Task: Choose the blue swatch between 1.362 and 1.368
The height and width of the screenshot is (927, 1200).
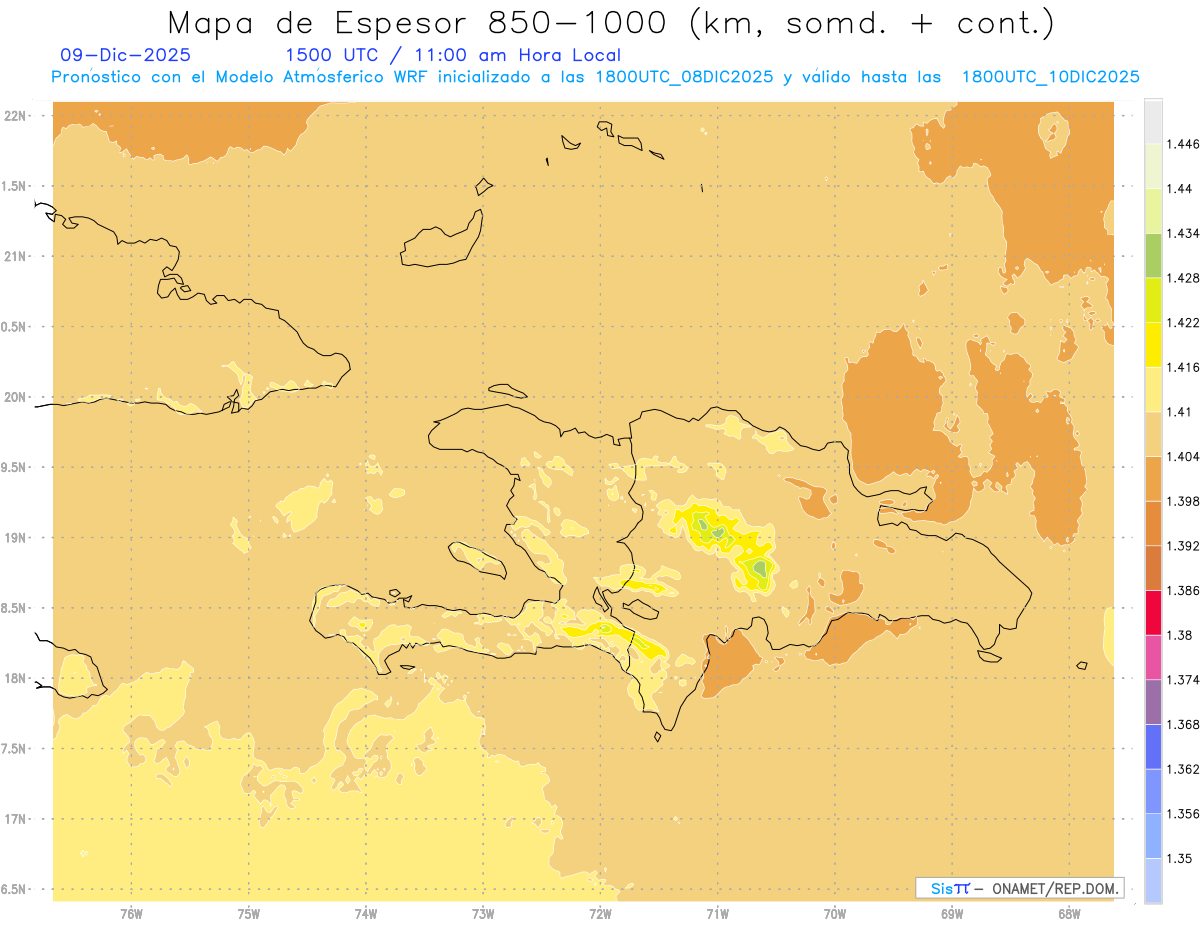Action: tap(1153, 747)
